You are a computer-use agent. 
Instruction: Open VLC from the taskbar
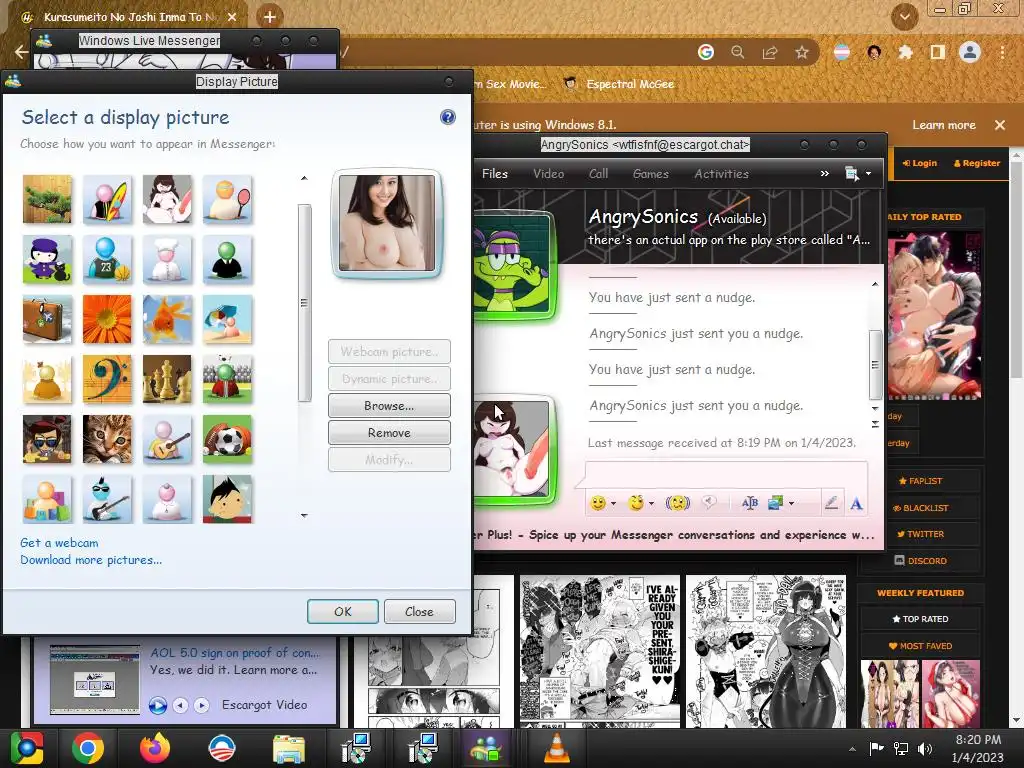click(x=557, y=748)
